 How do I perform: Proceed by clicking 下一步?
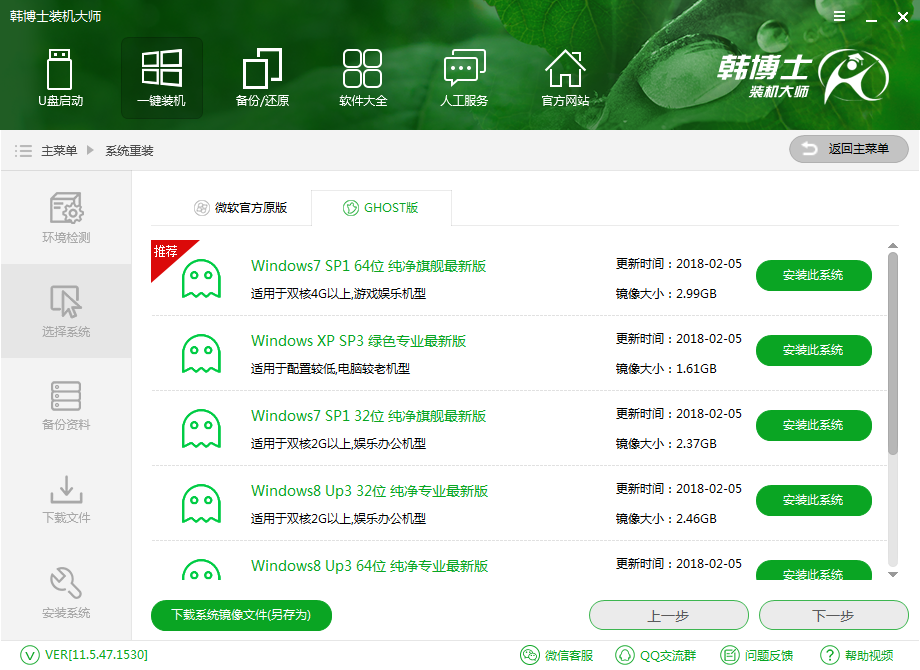pyautogui.click(x=834, y=615)
